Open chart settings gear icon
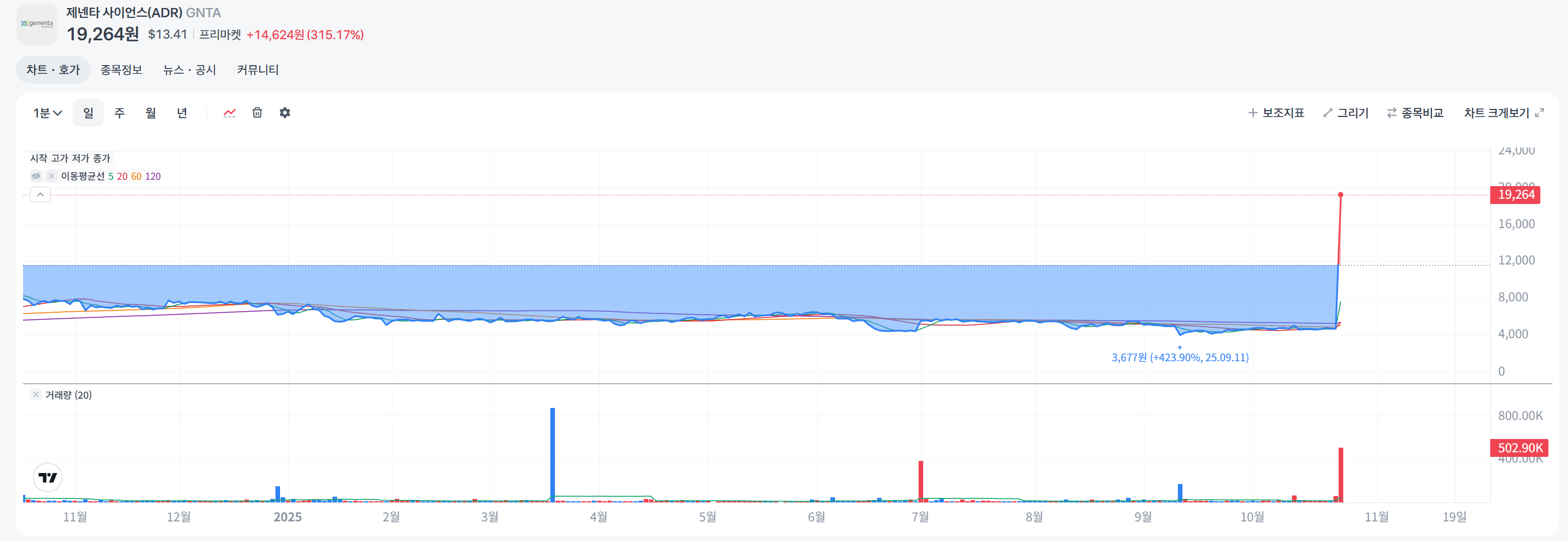The width and height of the screenshot is (1568, 541). click(284, 113)
